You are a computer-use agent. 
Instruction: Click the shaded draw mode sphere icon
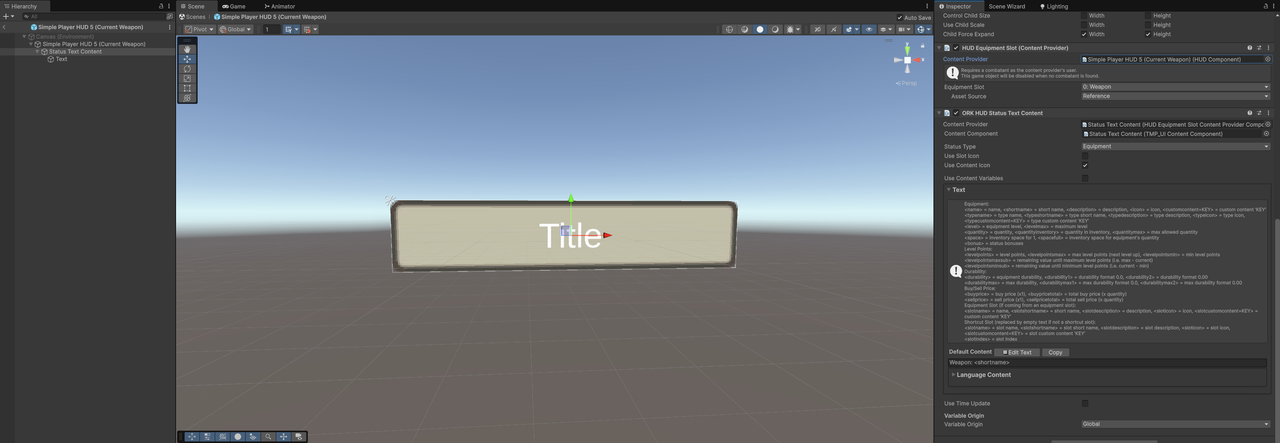coord(759,29)
